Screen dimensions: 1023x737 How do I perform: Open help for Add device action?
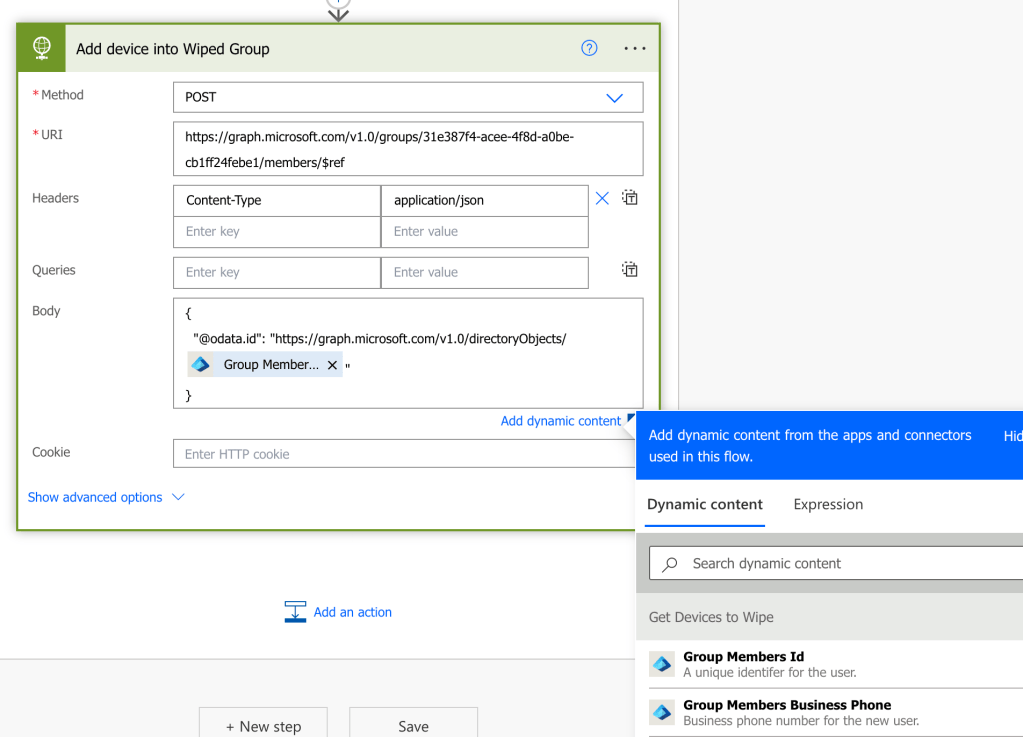coord(589,48)
